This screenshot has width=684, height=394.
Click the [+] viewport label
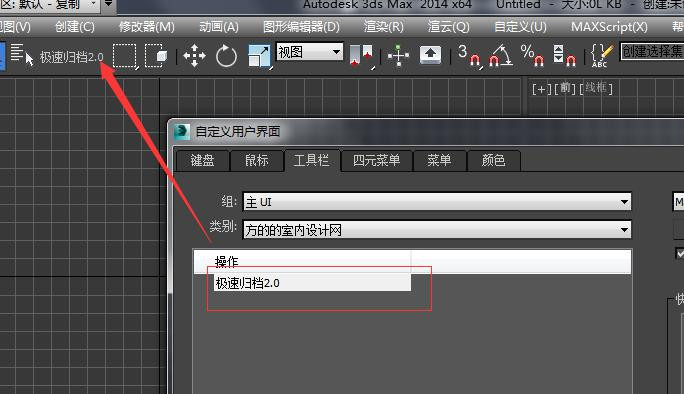coord(541,89)
